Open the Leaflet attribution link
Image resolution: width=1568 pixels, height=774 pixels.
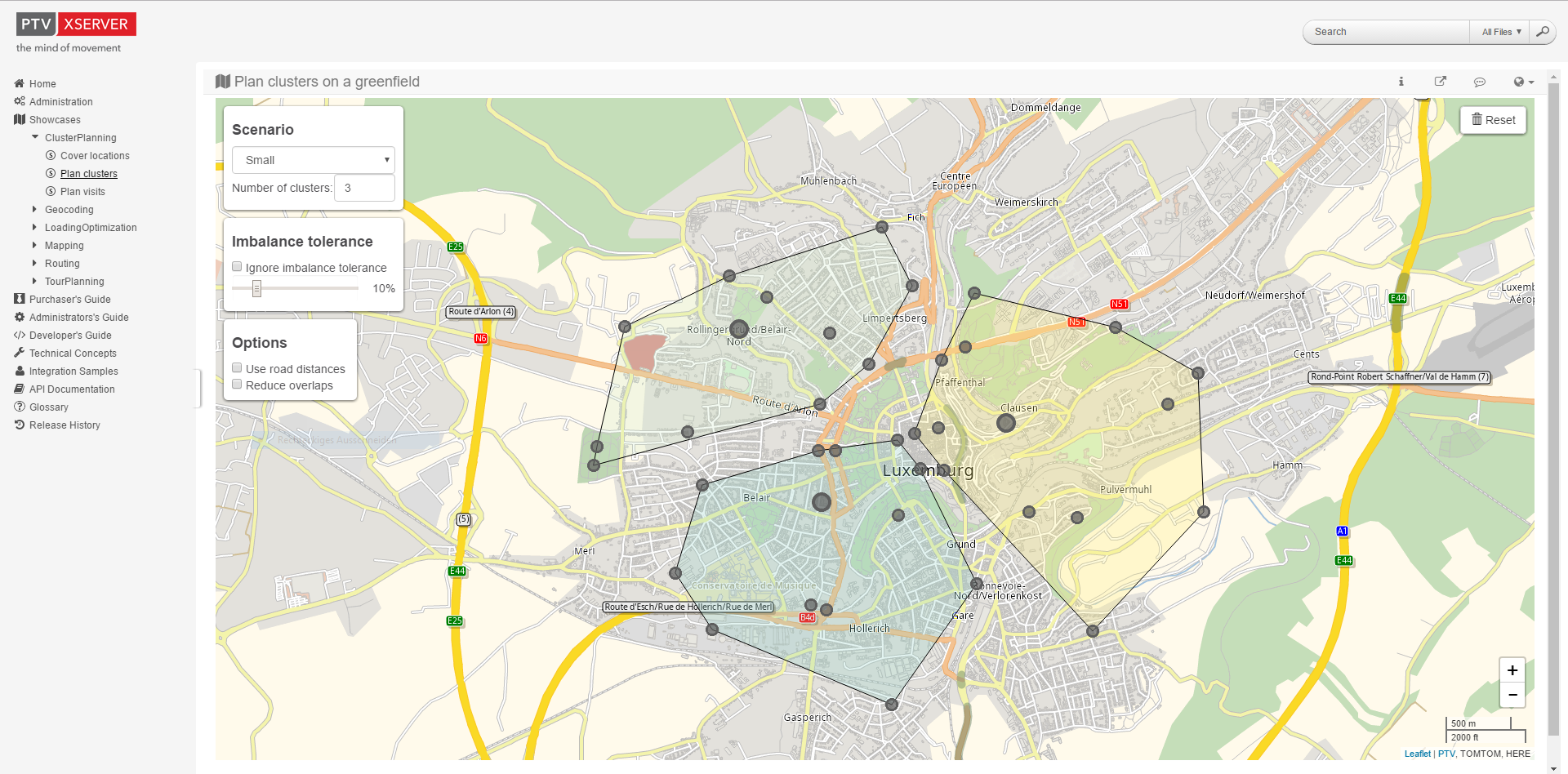click(x=1417, y=754)
